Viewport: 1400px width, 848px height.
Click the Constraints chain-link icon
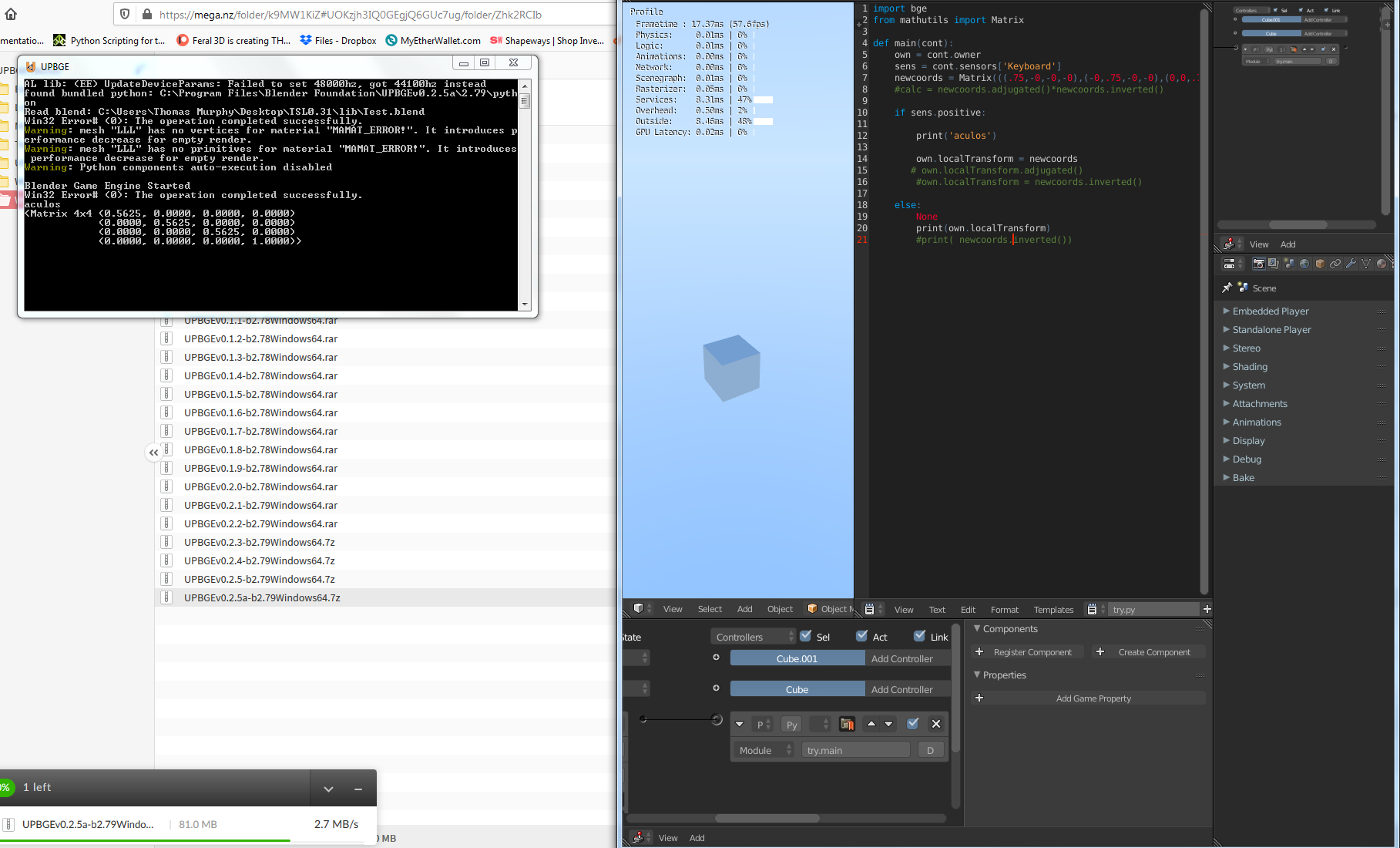1335,264
